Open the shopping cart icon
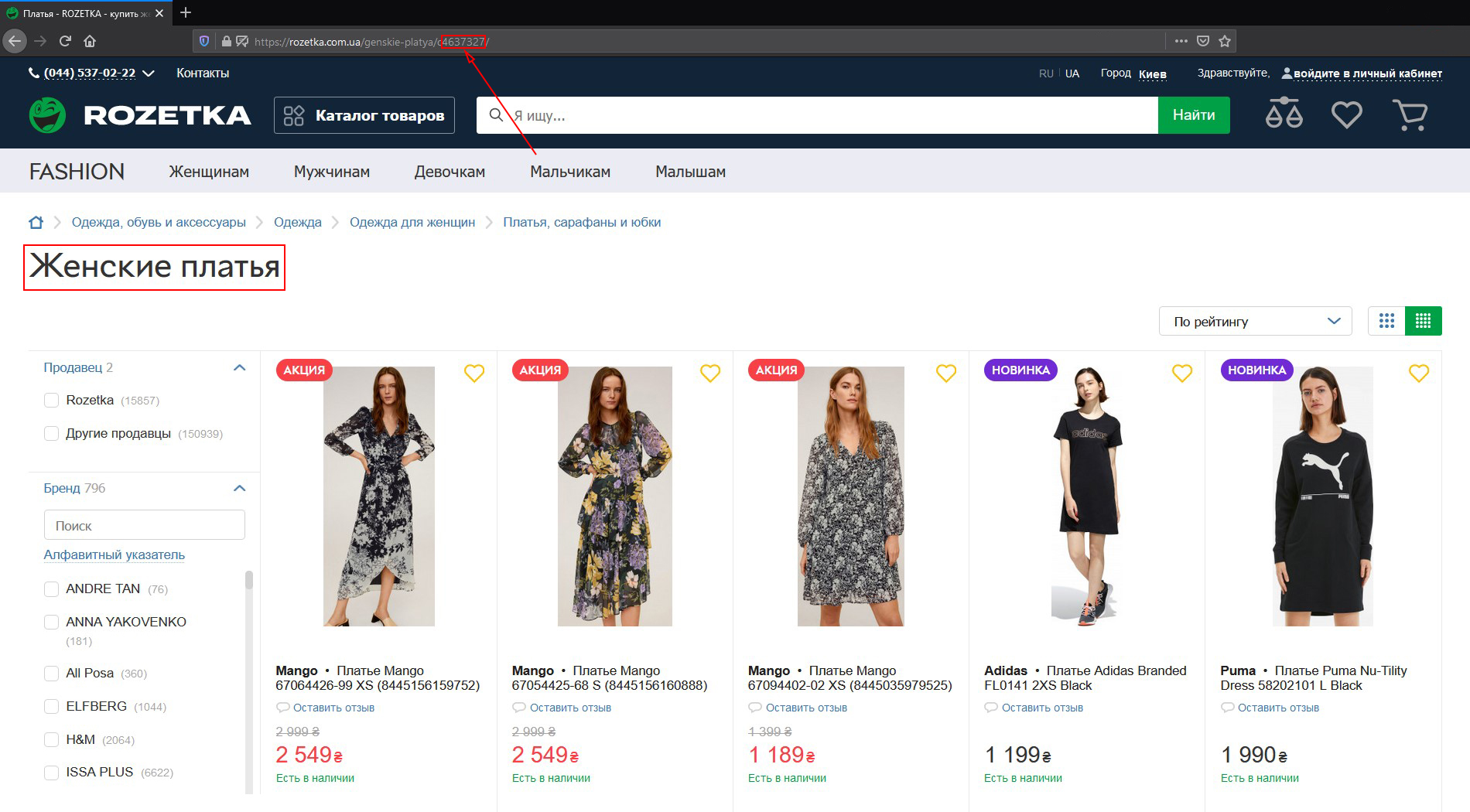The height and width of the screenshot is (812, 1470). [1410, 115]
